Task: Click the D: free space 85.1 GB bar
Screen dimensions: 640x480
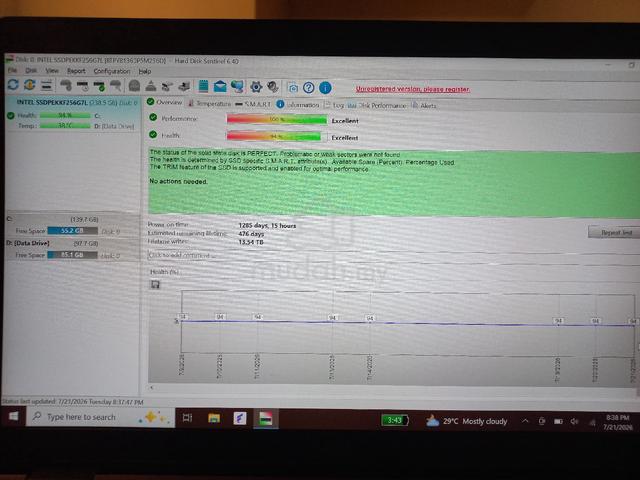Action: (x=73, y=255)
